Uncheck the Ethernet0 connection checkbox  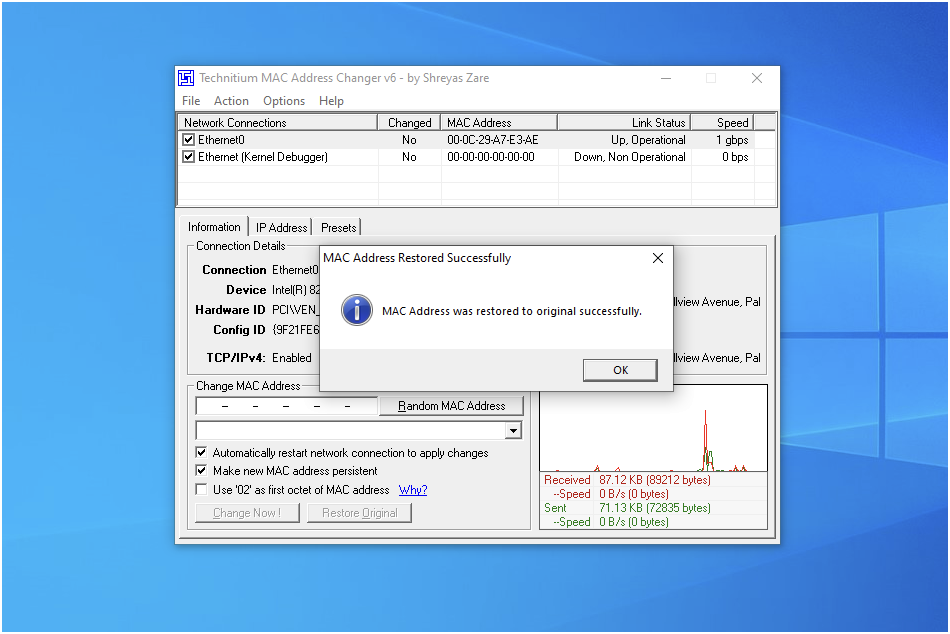coord(188,140)
